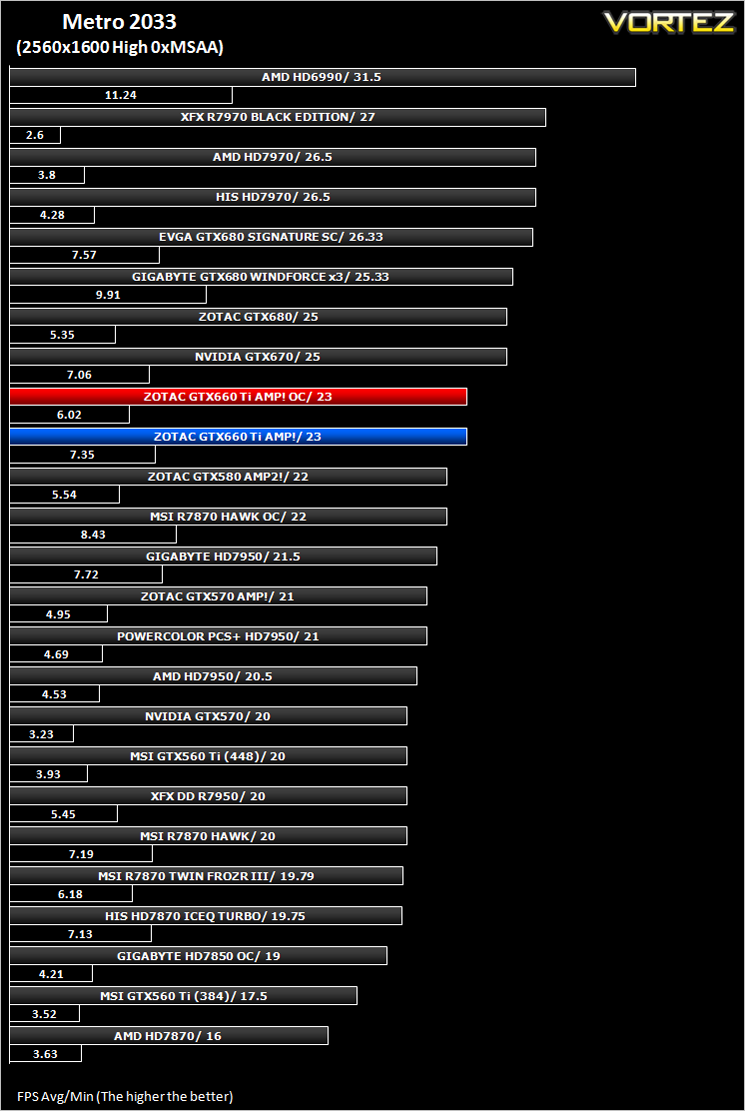Image resolution: width=745 pixels, height=1111 pixels.
Task: Select the GIGABYTE HD7850 OC bar
Action: pos(198,956)
